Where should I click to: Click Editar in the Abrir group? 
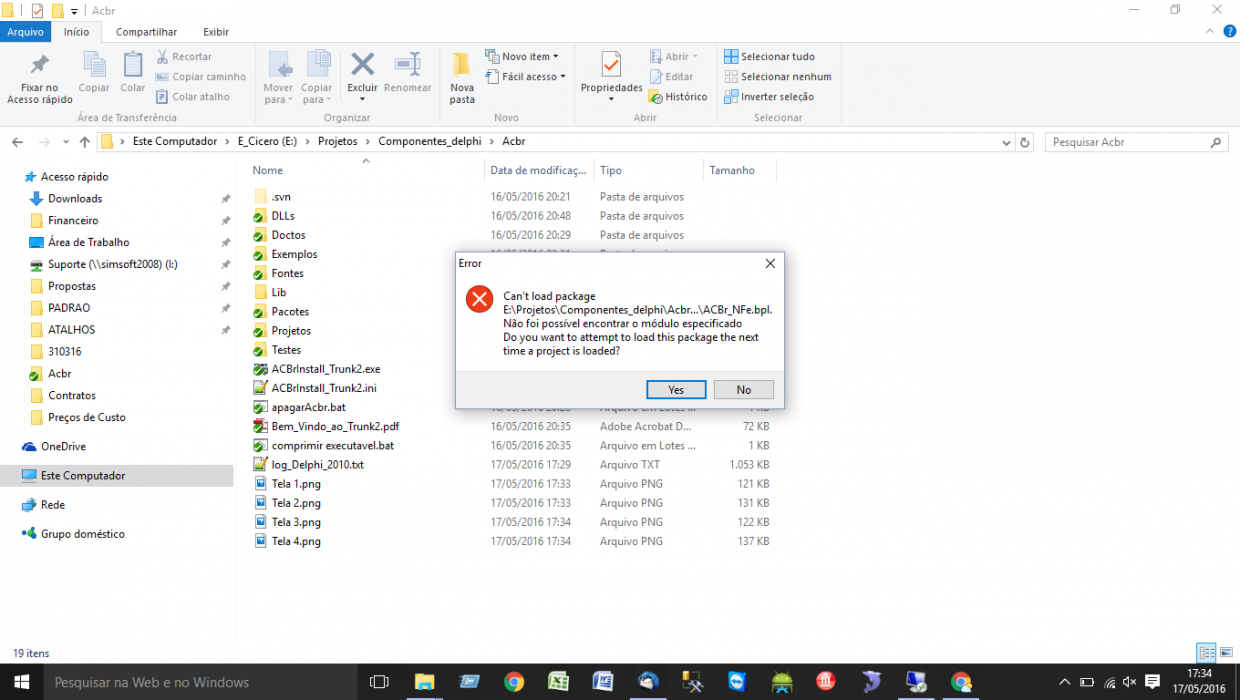click(x=671, y=77)
